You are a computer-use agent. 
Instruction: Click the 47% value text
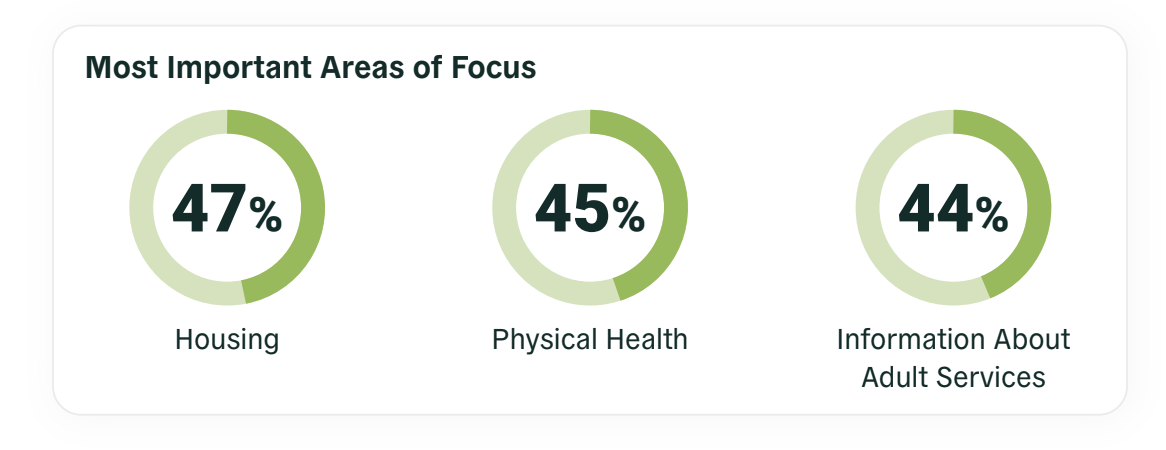click(227, 210)
